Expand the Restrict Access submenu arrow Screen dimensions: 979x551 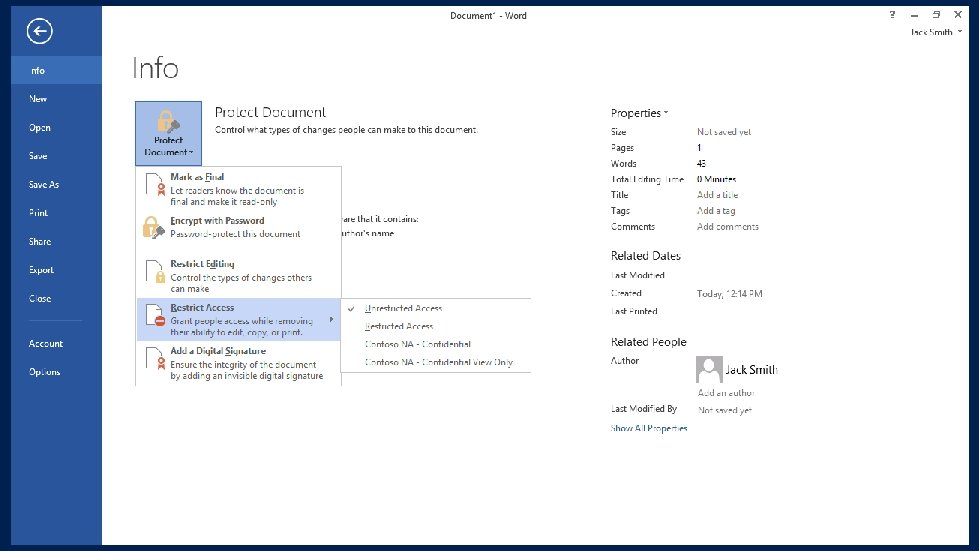[x=332, y=319]
